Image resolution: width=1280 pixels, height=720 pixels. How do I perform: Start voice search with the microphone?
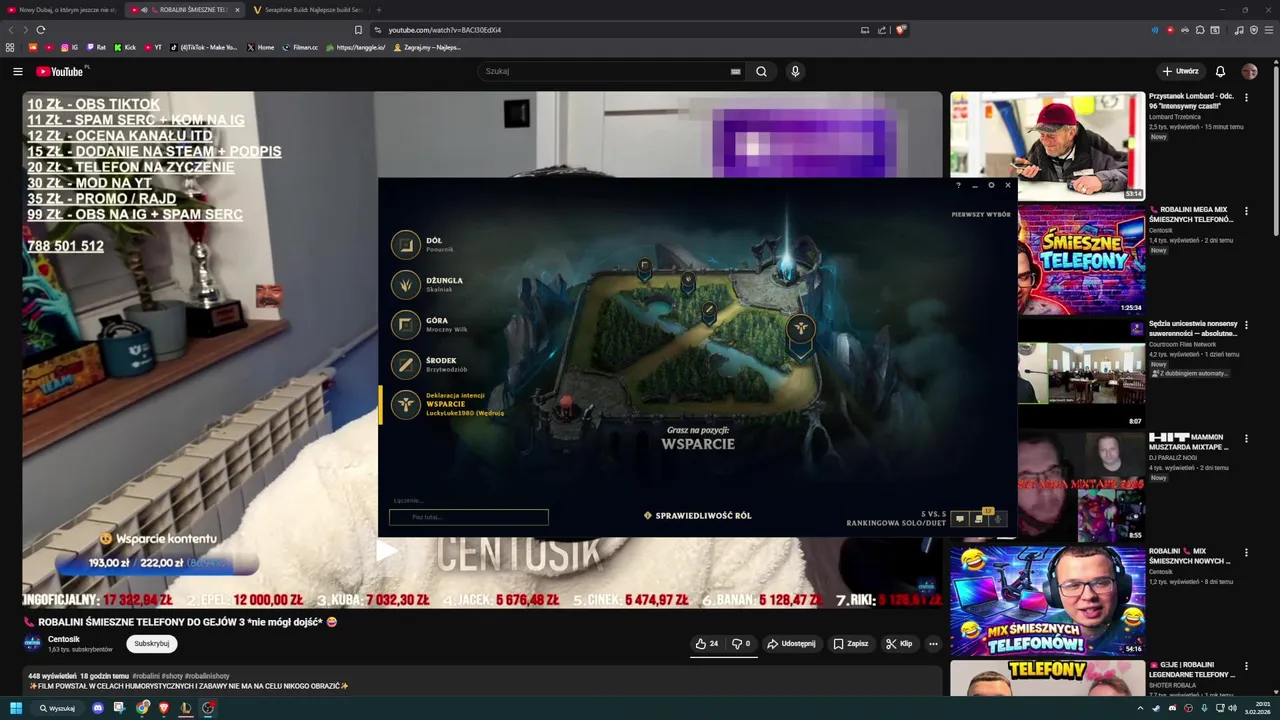pos(795,71)
